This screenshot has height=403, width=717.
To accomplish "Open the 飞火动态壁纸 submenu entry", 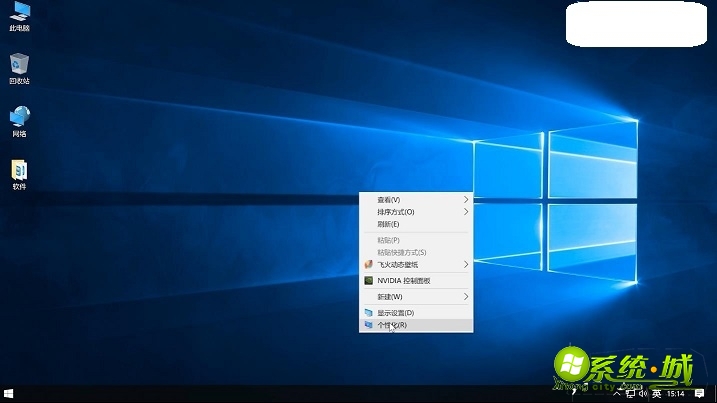I will 416,264.
